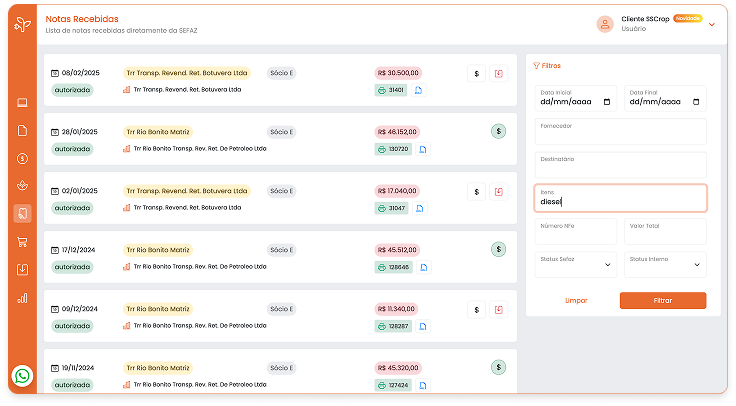
Task: Click the dollar coin sidebar icon
Action: [x=23, y=158]
